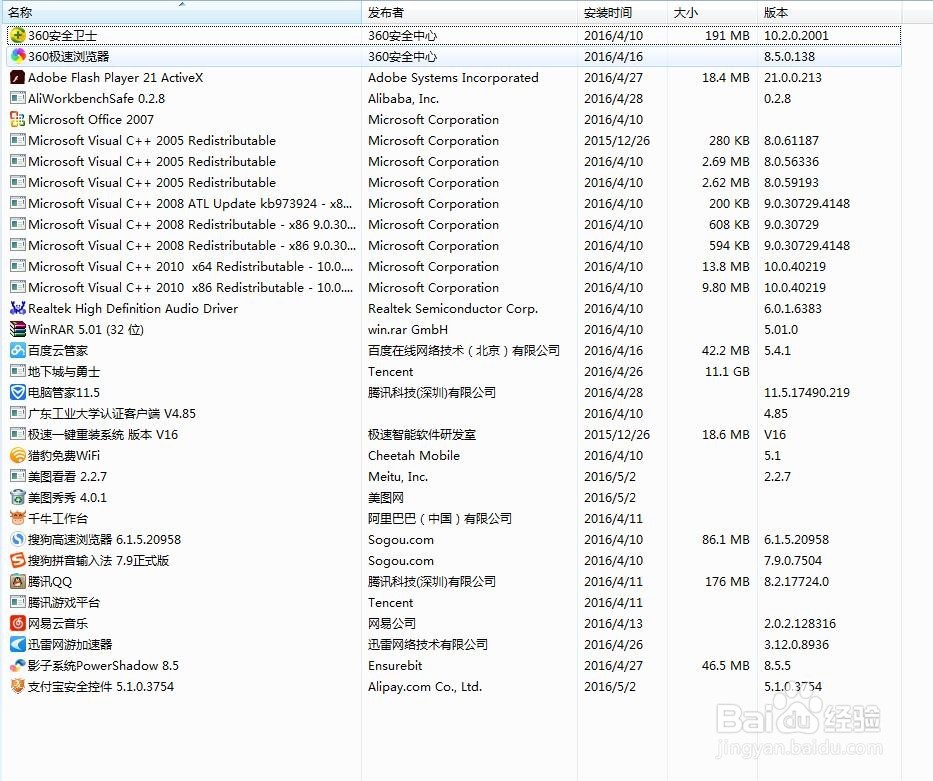The height and width of the screenshot is (781, 933).
Task: Click the size value 11.1 GB
Action: click(x=727, y=371)
